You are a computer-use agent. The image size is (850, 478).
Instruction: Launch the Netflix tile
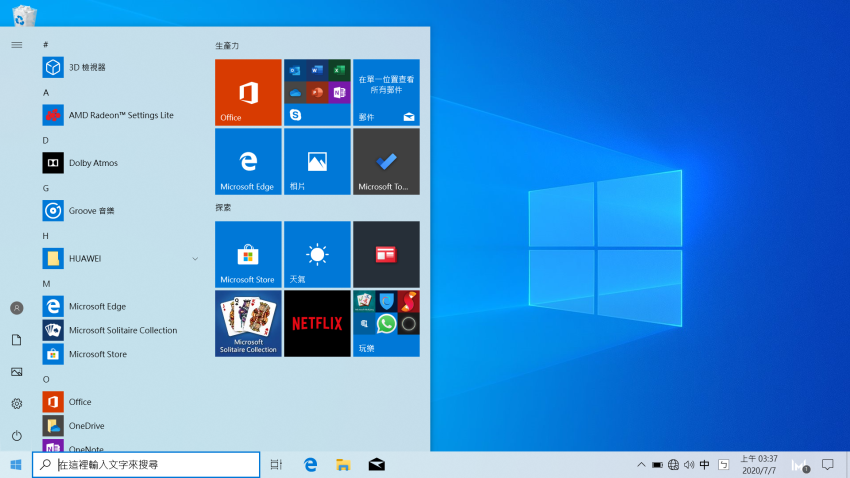tap(317, 323)
